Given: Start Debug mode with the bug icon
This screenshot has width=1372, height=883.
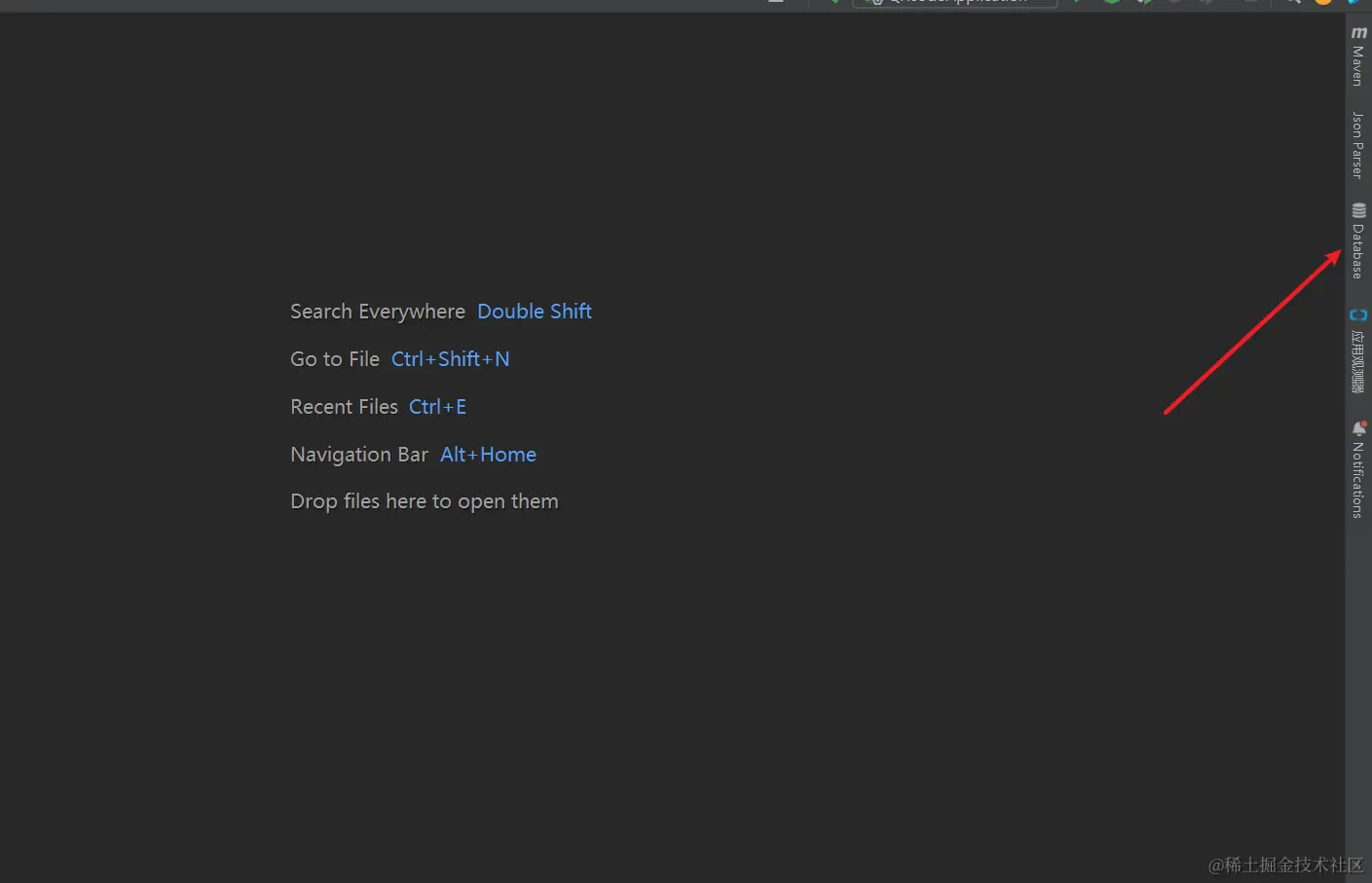Looking at the screenshot, I should [1111, 2].
